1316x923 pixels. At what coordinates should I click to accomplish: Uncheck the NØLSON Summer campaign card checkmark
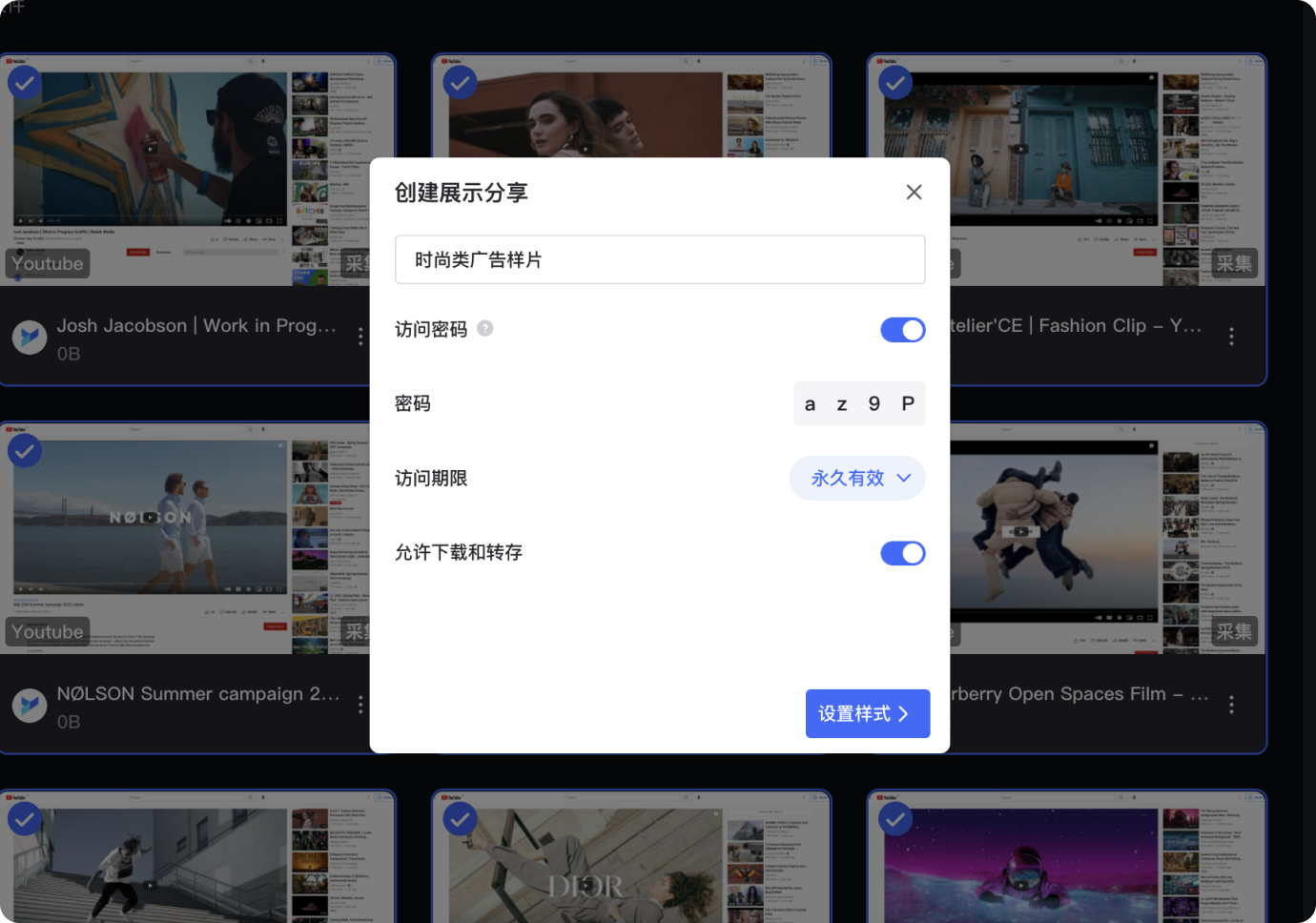pos(25,451)
